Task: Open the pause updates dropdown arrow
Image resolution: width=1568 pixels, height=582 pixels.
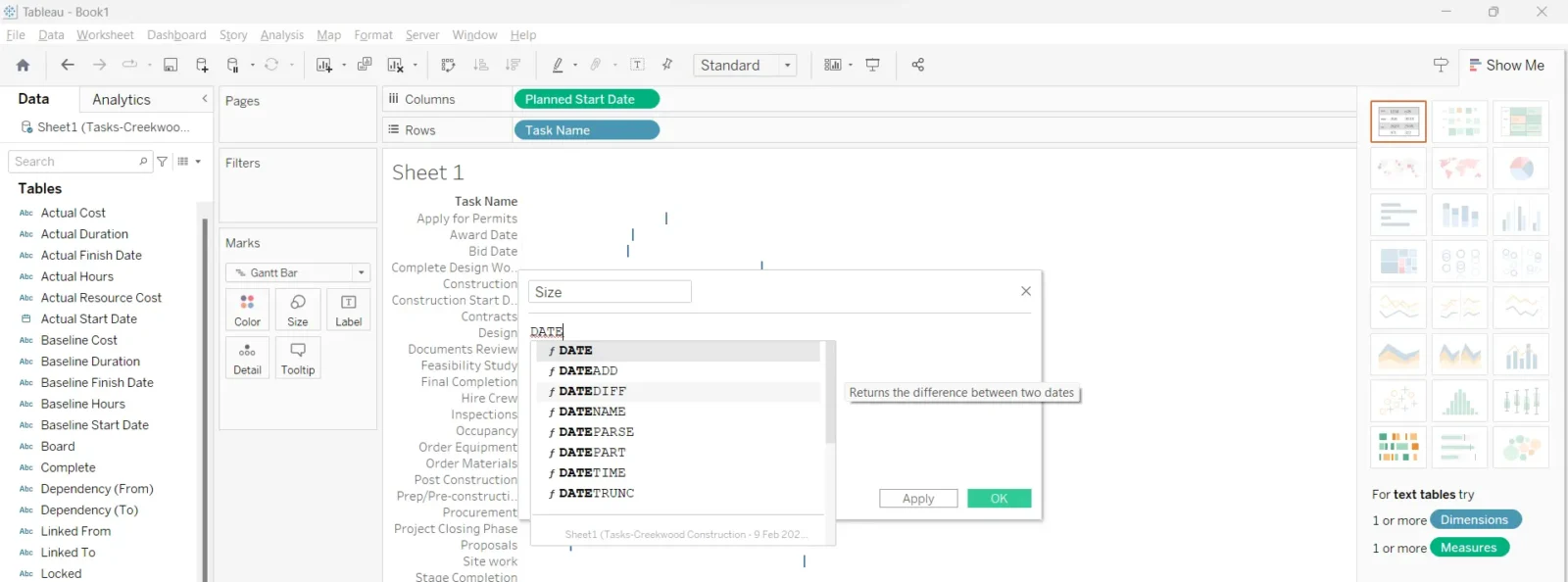Action: 252,66
